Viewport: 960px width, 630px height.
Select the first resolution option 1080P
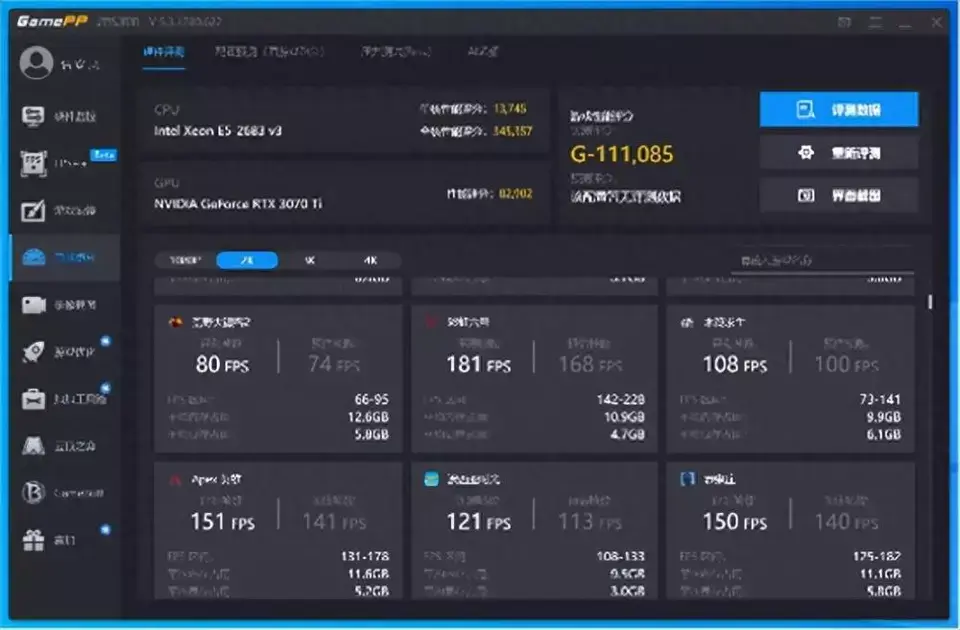pos(185,260)
